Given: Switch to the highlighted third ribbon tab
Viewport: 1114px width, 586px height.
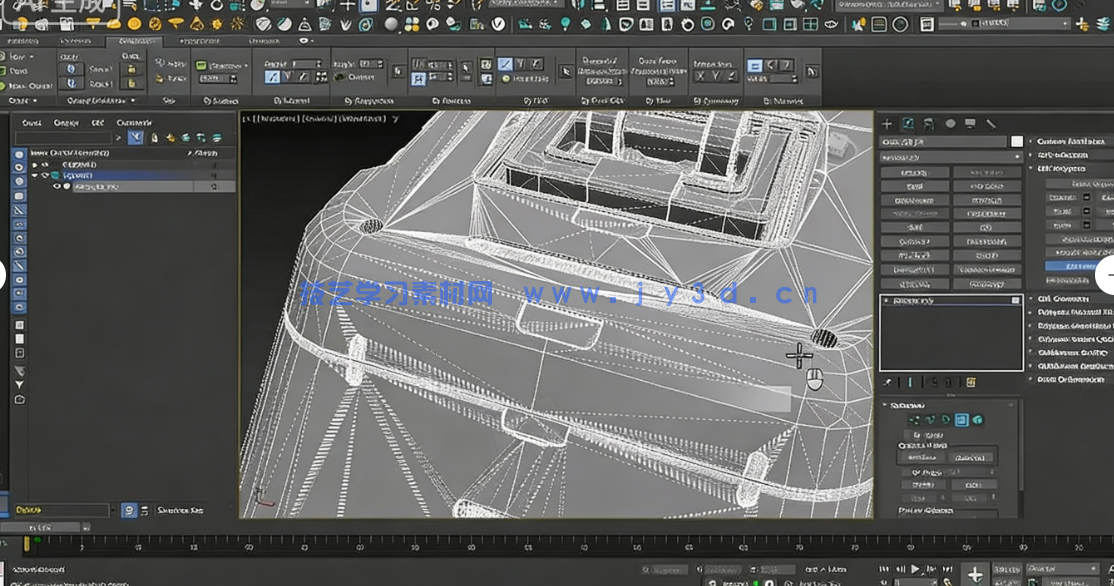Looking at the screenshot, I should 133,42.
